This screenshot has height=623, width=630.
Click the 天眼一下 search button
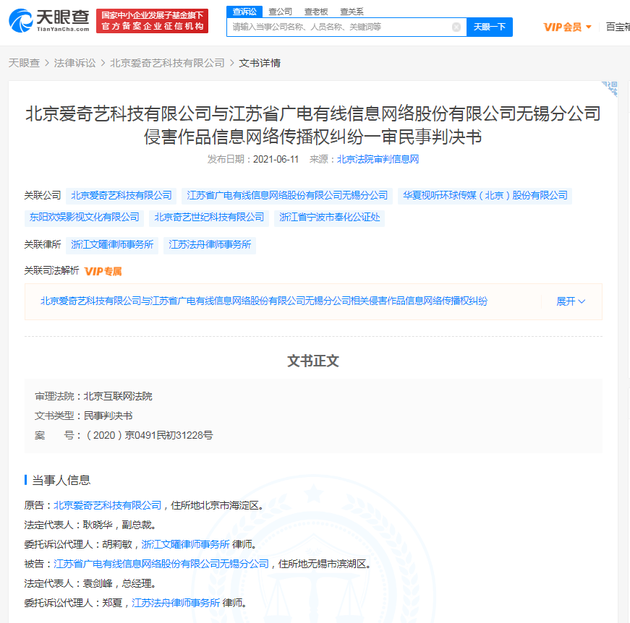click(x=489, y=27)
